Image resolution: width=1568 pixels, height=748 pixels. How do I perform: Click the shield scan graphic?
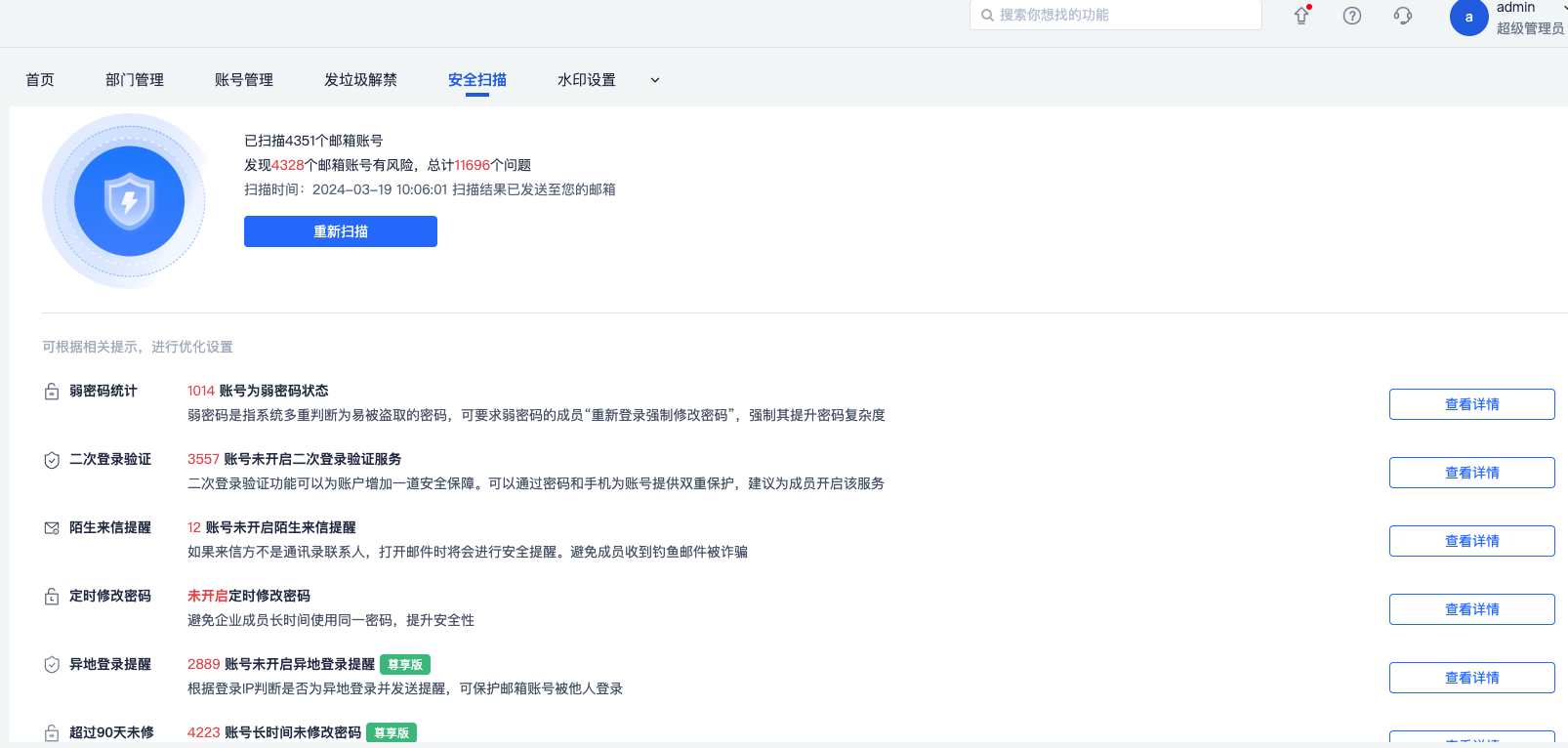coord(129,201)
